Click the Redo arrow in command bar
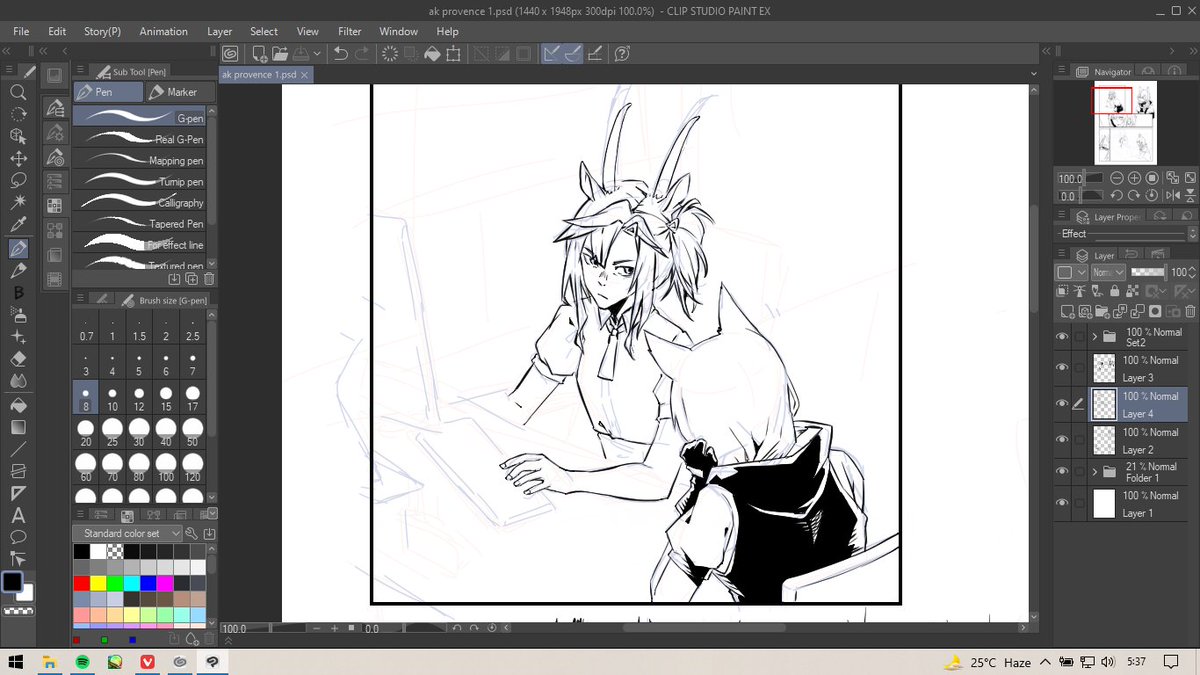 (x=363, y=54)
